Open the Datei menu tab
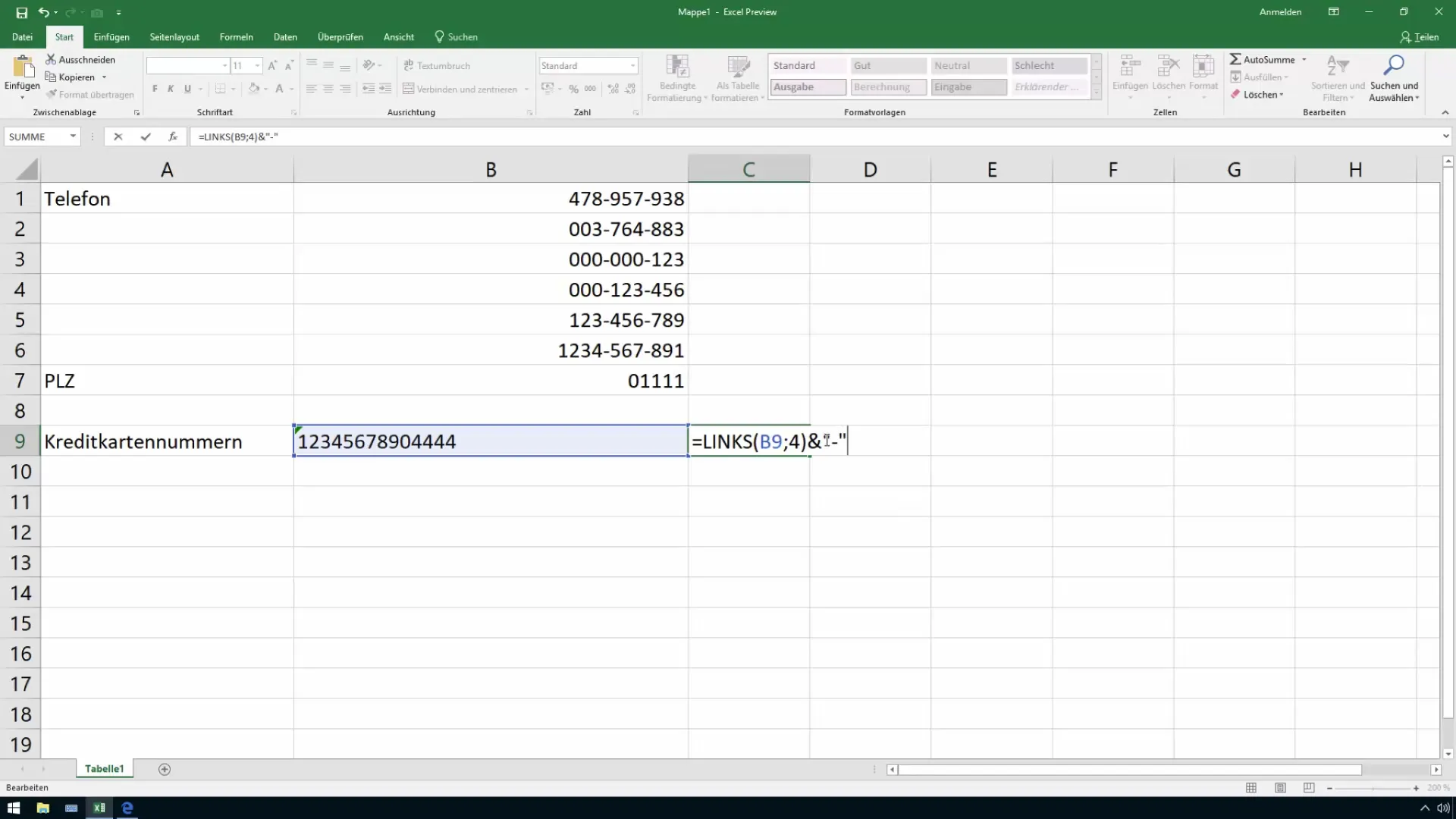1456x819 pixels. tap(21, 37)
